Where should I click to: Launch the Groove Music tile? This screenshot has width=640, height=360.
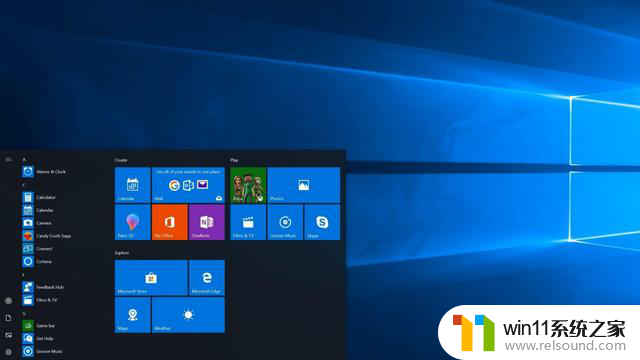pyautogui.click(x=285, y=222)
